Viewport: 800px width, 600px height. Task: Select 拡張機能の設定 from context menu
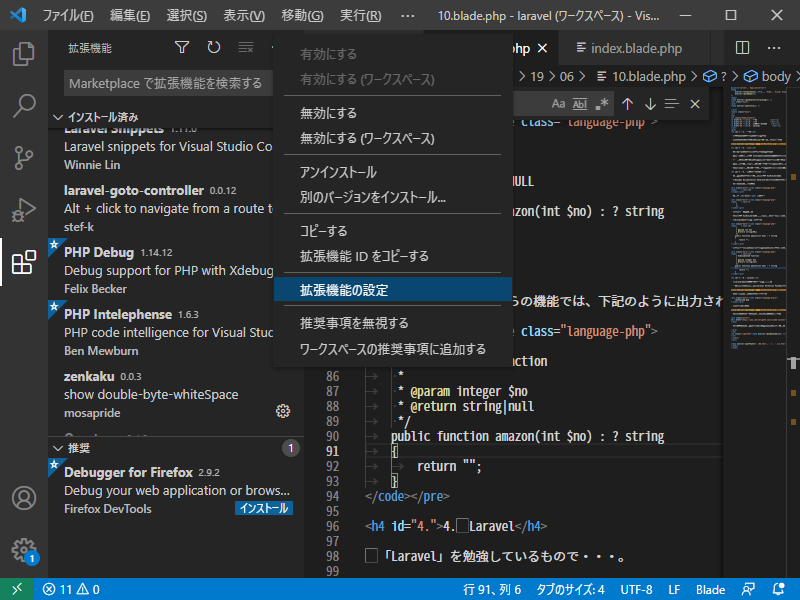[x=344, y=290]
